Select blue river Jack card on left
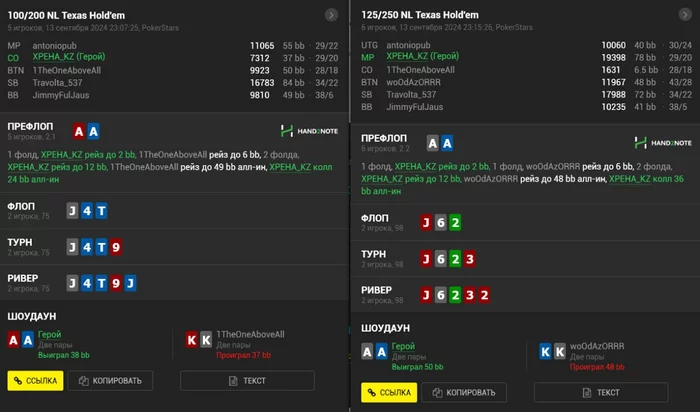The width and height of the screenshot is (700, 412). [x=130, y=283]
